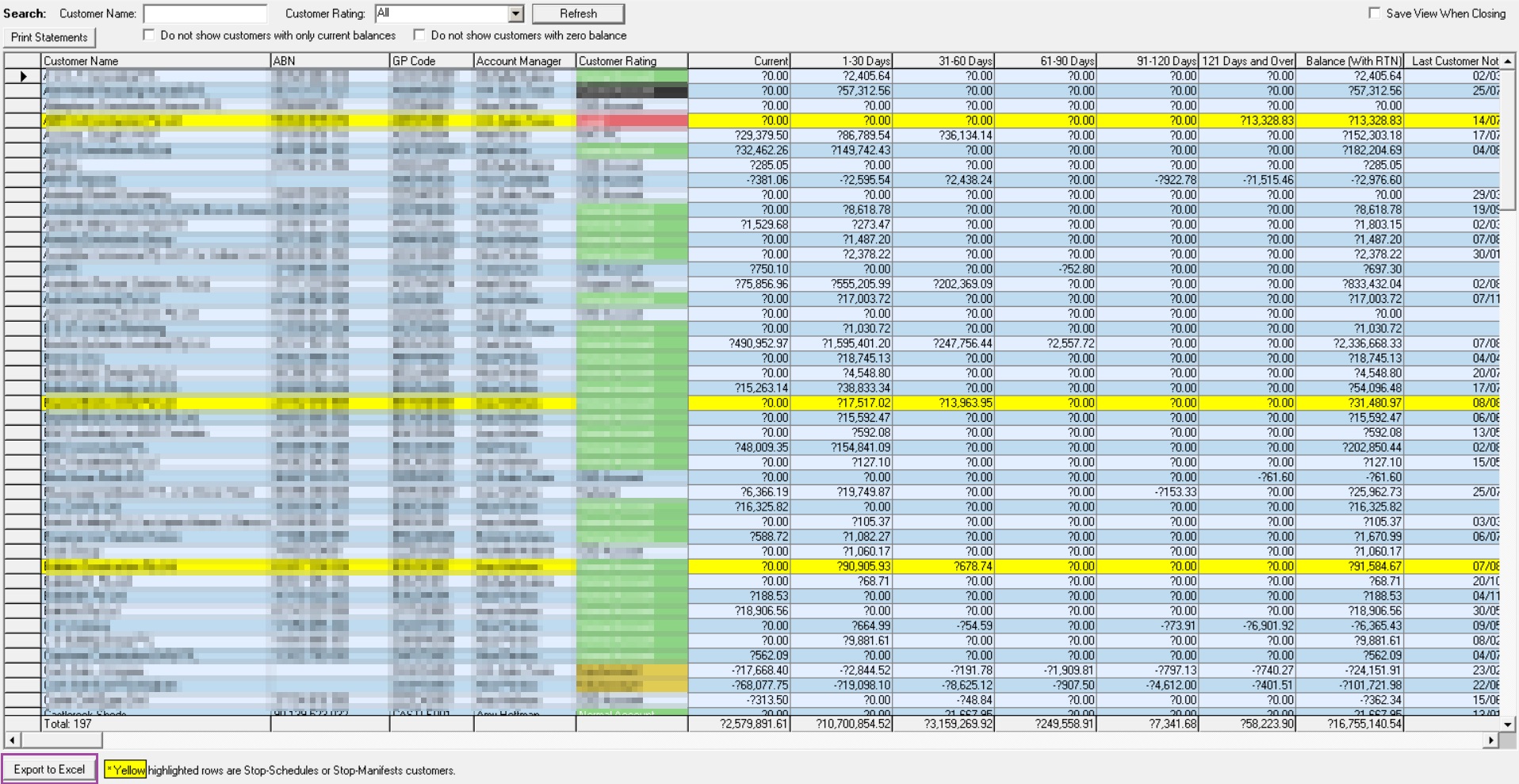Check 'Save View When Closing'
The height and width of the screenshot is (784, 1519).
pyautogui.click(x=1373, y=13)
